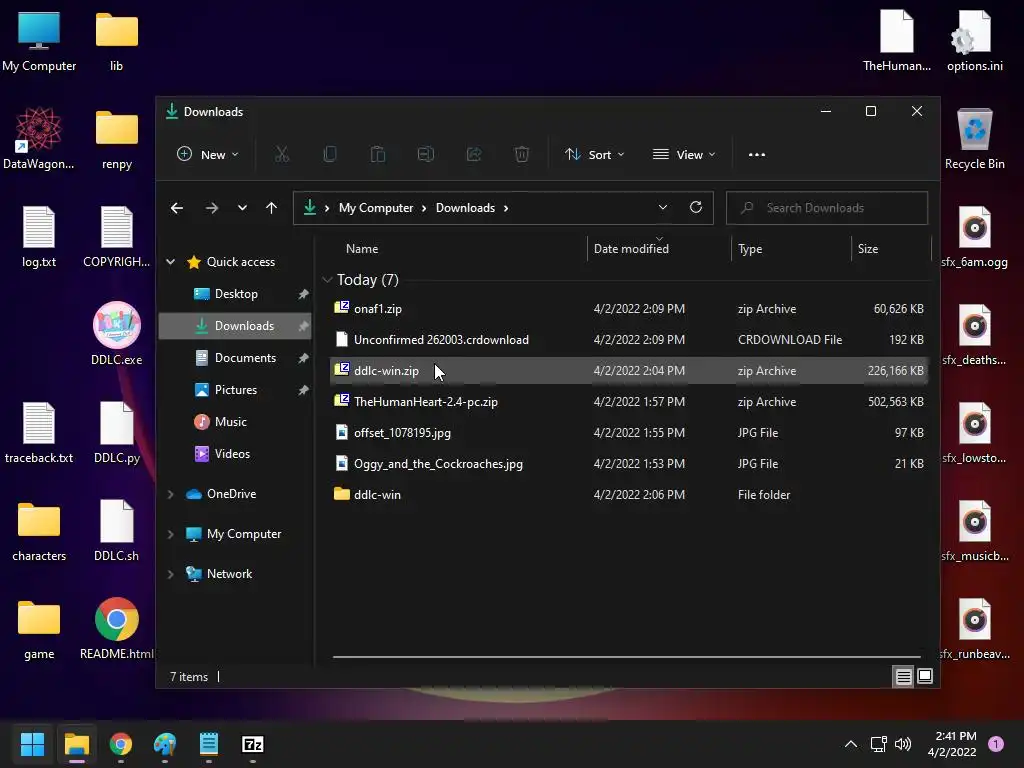This screenshot has height=768, width=1024.
Task: Open Desktop in the navigation pane
Action: click(x=236, y=294)
